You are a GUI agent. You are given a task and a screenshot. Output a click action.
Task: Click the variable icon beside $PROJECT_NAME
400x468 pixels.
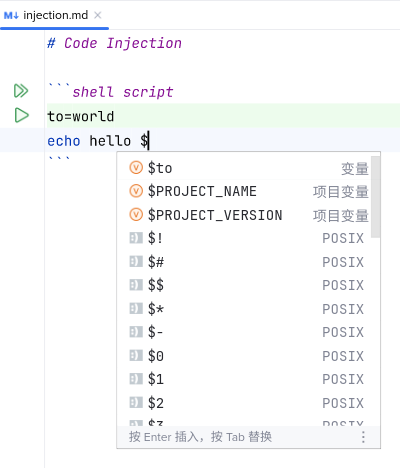pyautogui.click(x=136, y=191)
